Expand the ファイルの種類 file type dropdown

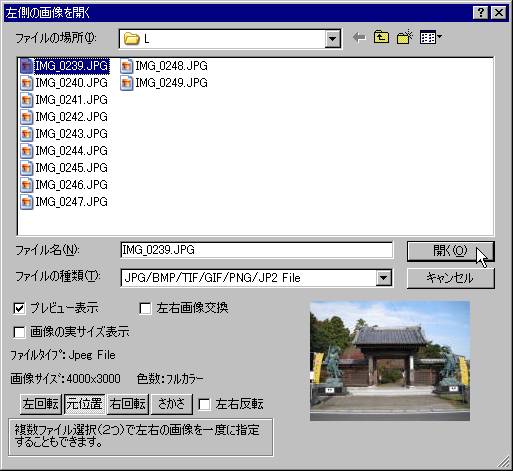(384, 278)
